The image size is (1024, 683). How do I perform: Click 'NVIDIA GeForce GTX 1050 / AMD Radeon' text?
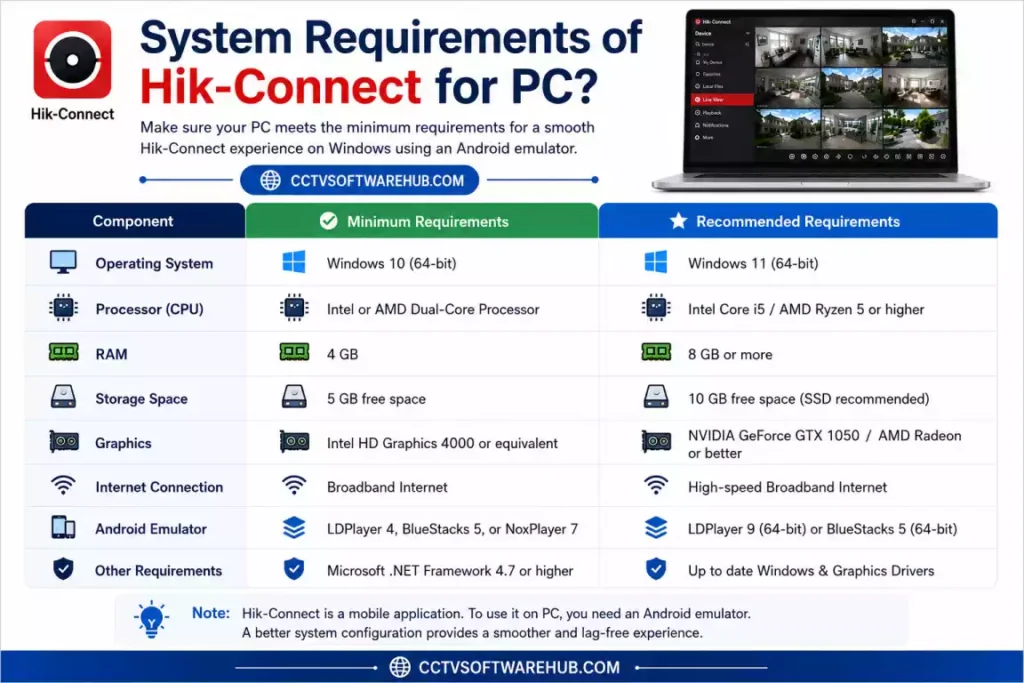coord(824,435)
